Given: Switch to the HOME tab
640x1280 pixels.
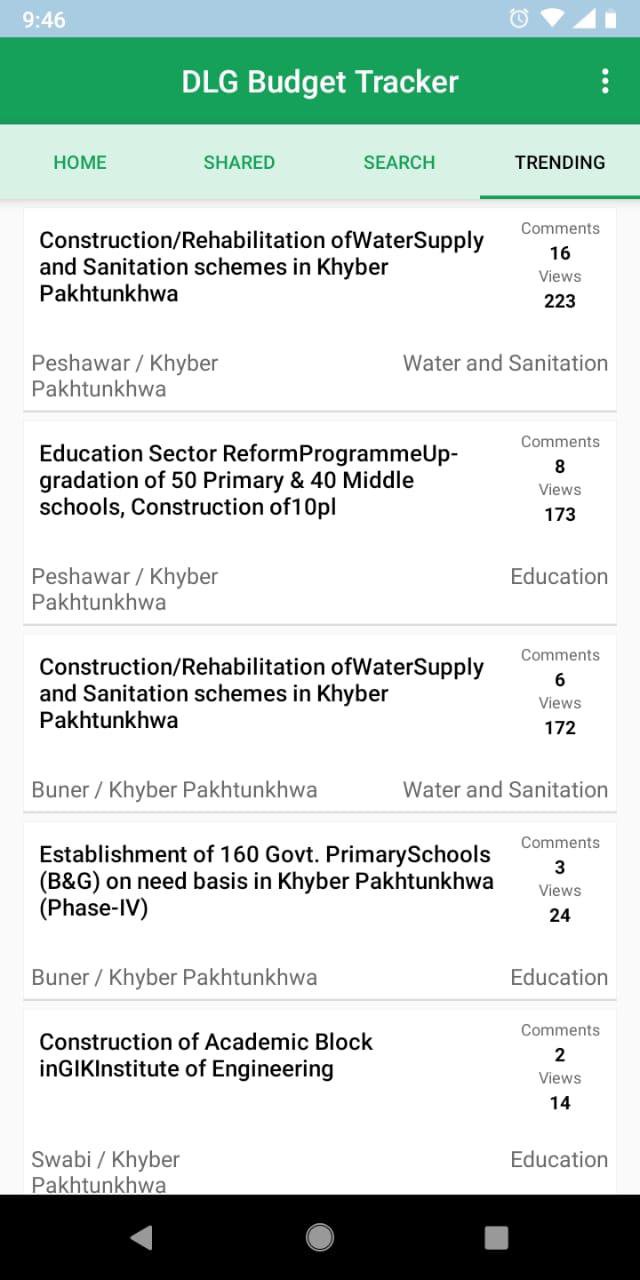Looking at the screenshot, I should (x=80, y=162).
